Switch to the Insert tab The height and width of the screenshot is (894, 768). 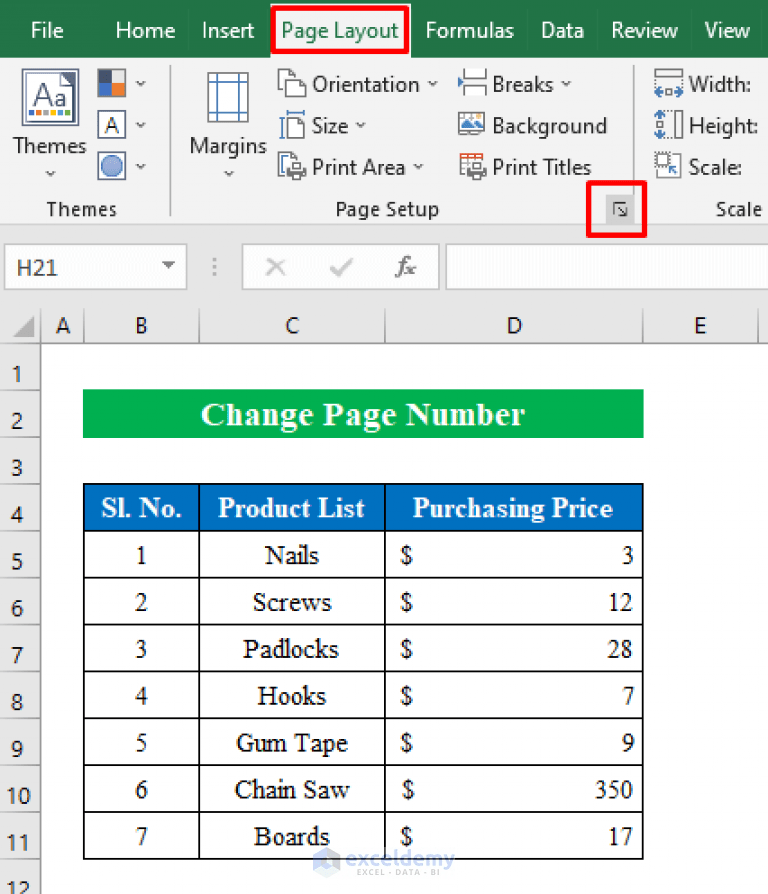click(x=227, y=30)
